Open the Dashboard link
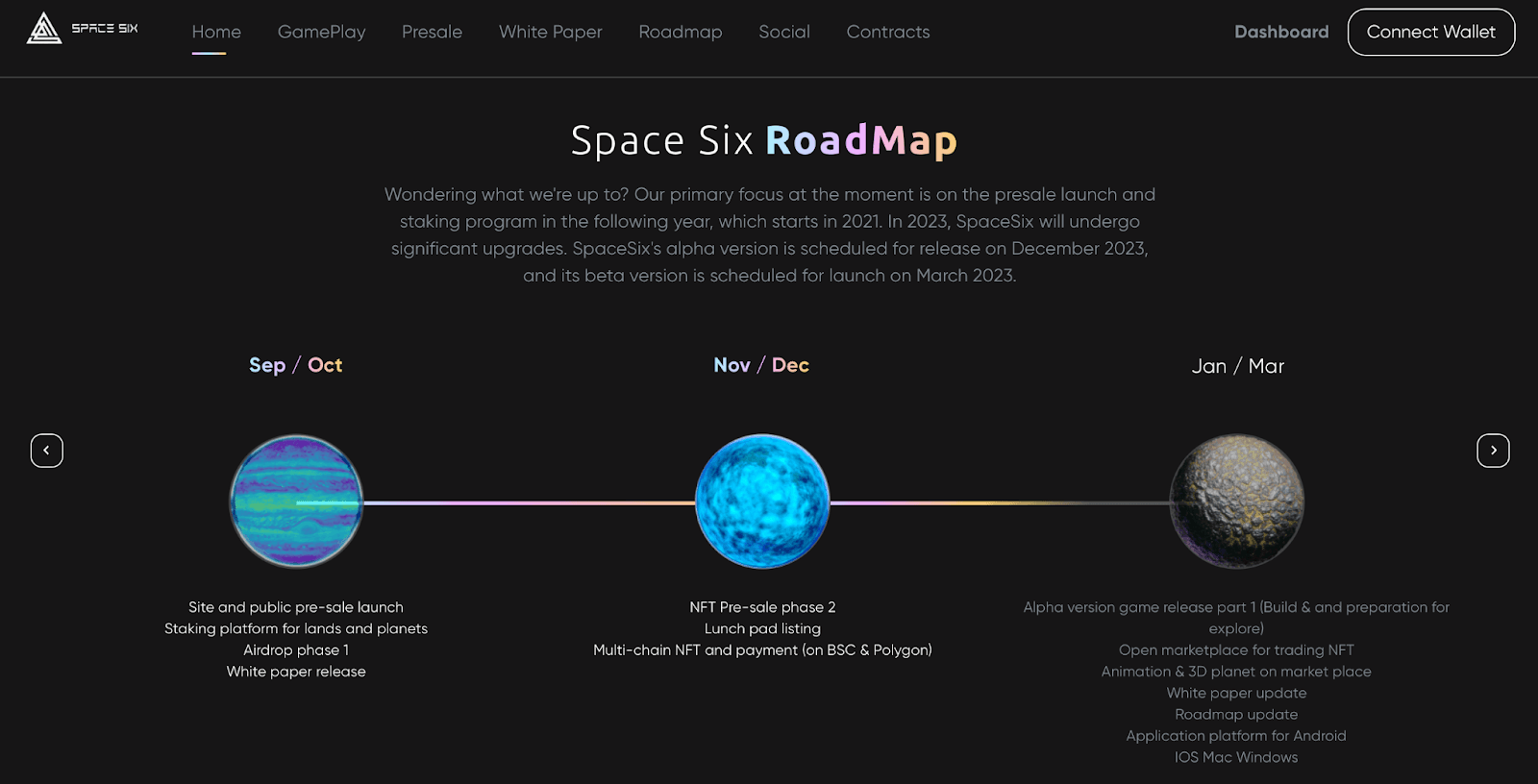The image size is (1538, 784). point(1280,32)
